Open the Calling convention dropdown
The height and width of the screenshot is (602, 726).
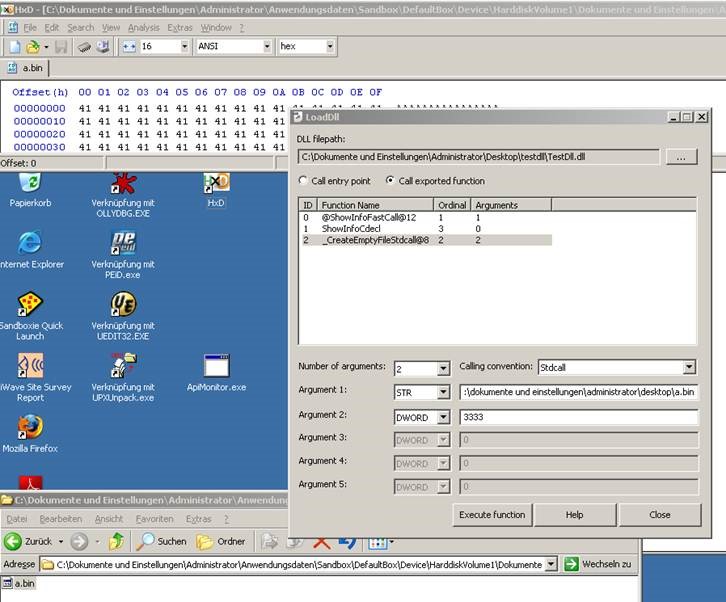coord(689,367)
